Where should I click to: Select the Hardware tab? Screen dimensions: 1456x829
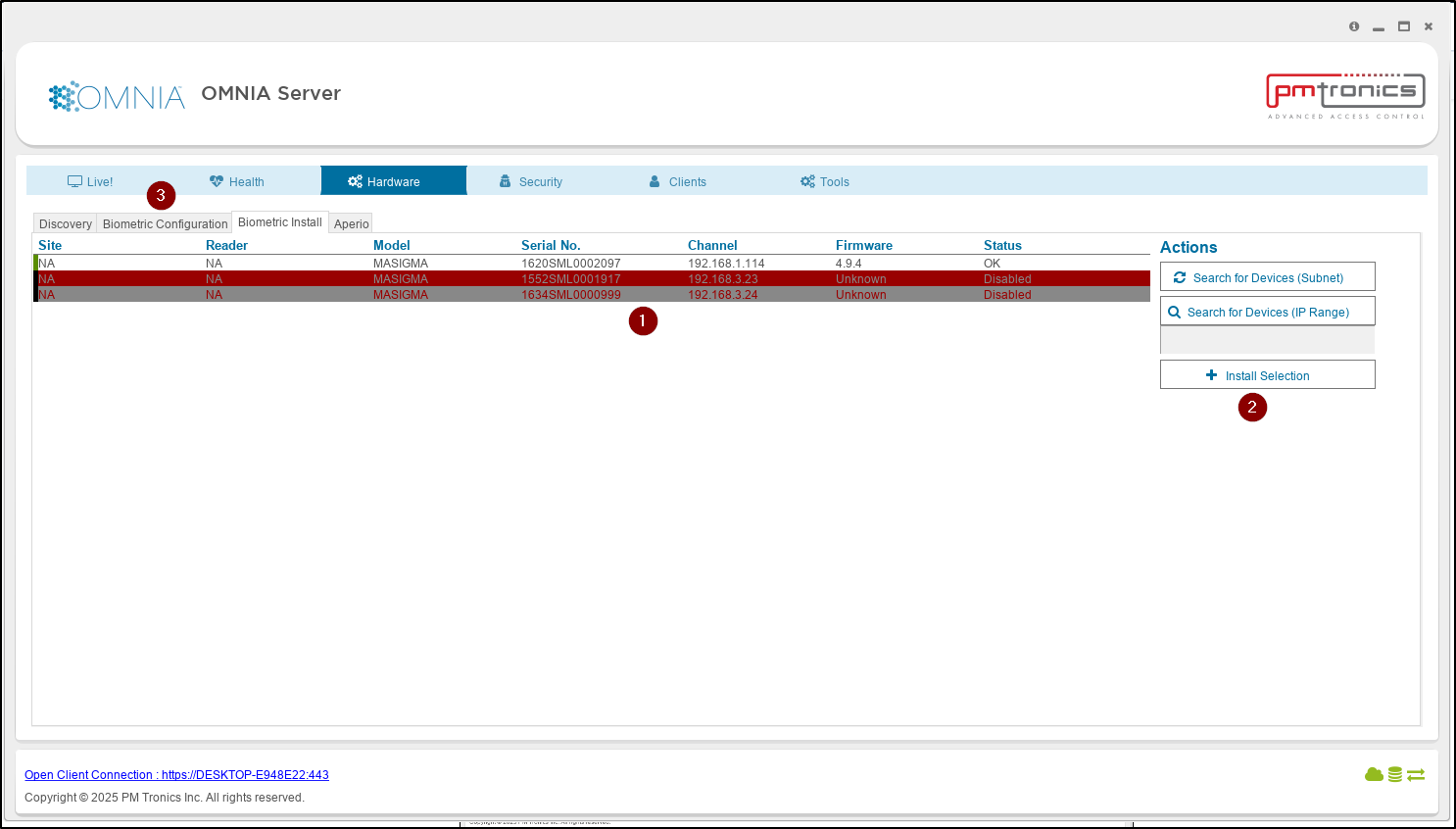[393, 181]
